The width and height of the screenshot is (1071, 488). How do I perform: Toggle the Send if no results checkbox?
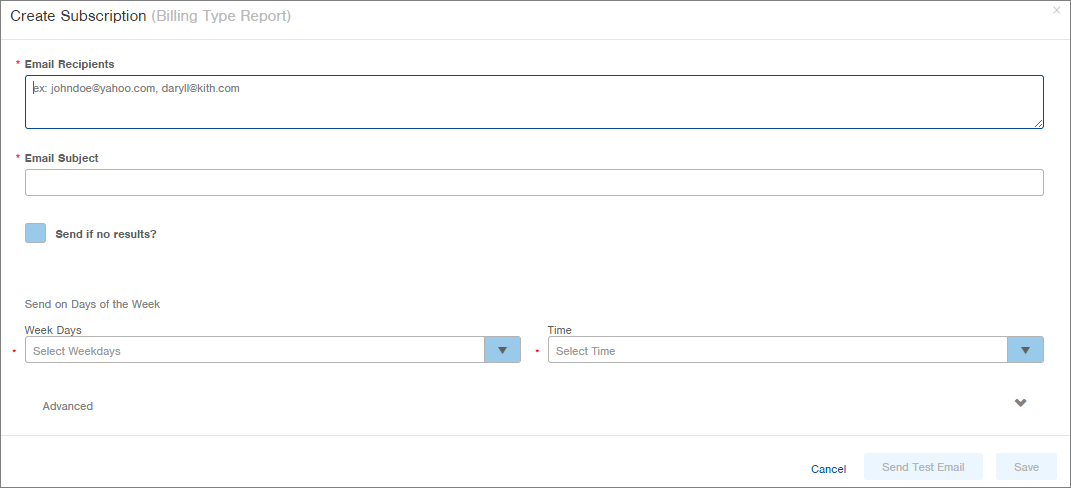click(x=36, y=233)
